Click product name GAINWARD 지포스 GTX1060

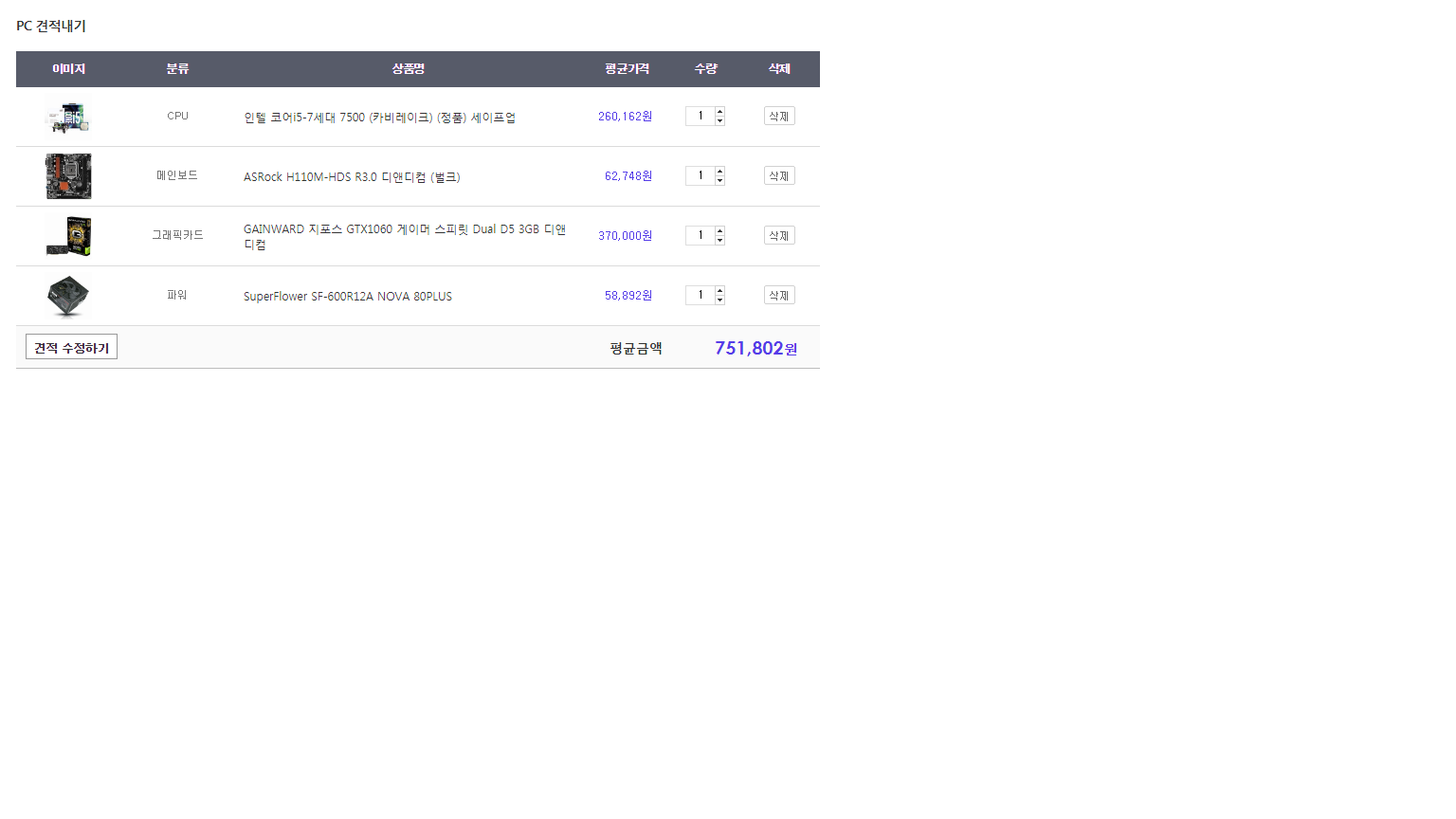pos(405,237)
